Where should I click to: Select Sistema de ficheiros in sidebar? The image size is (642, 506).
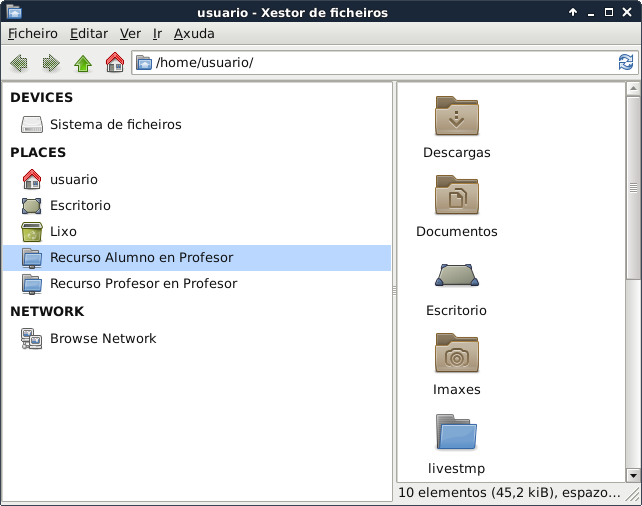(115, 125)
